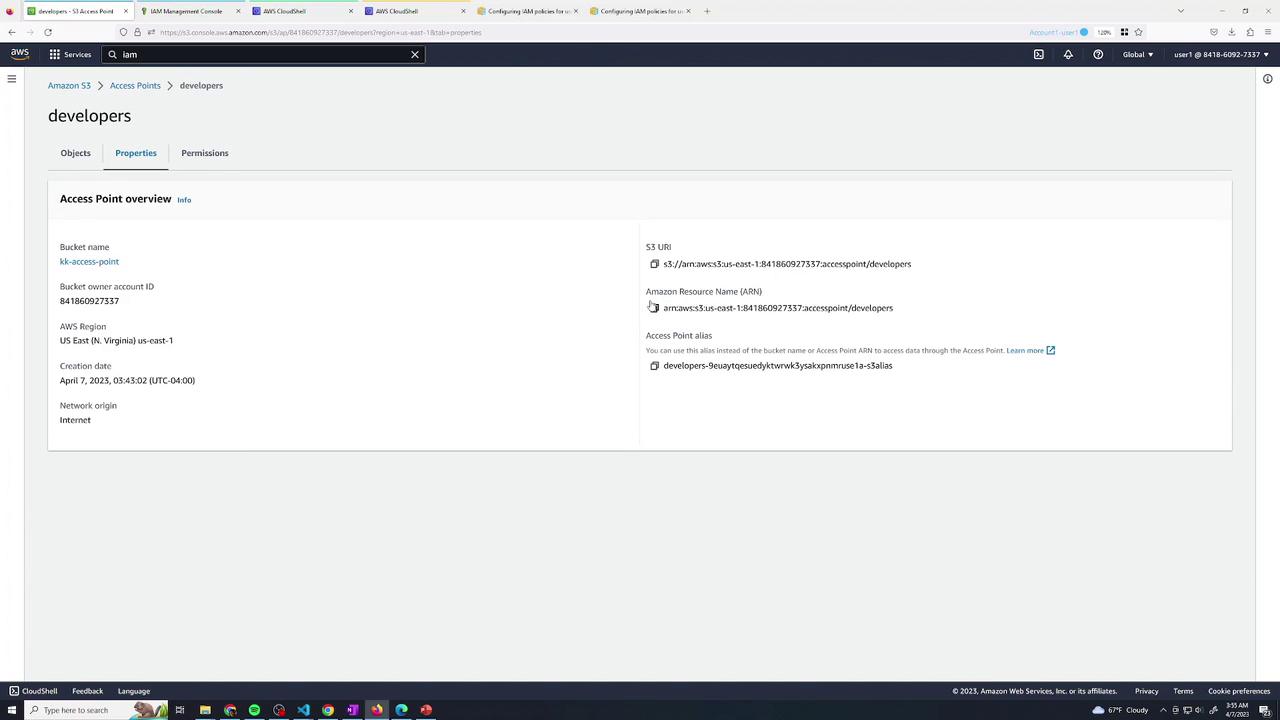This screenshot has height=720, width=1280.
Task: Select the S3 URI value text
Action: tap(787, 264)
